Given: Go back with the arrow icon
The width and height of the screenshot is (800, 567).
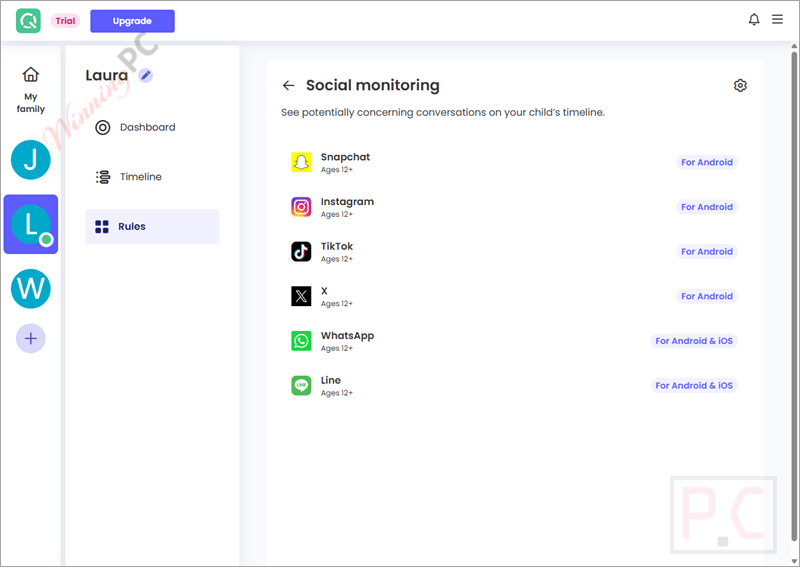Looking at the screenshot, I should click(288, 85).
